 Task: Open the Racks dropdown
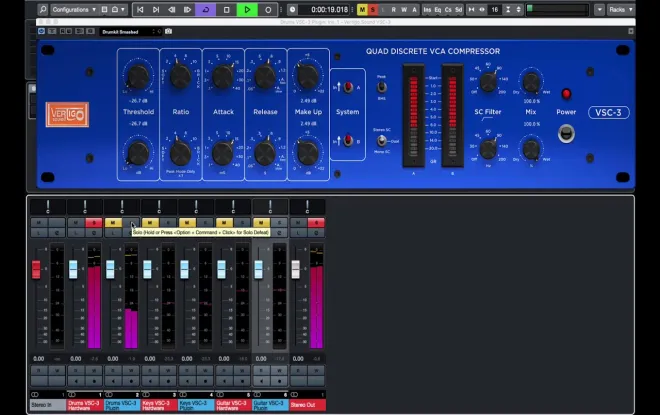point(620,9)
